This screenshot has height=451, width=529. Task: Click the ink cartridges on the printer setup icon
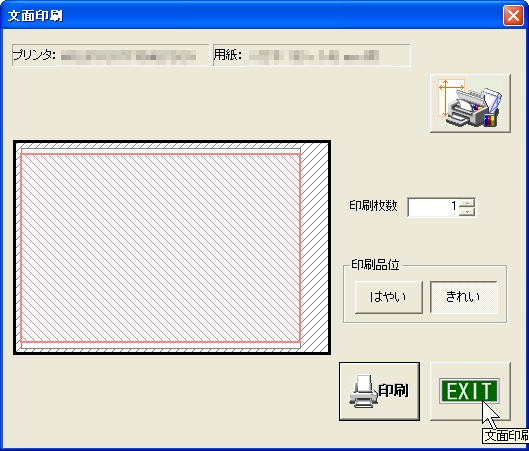pos(490,120)
